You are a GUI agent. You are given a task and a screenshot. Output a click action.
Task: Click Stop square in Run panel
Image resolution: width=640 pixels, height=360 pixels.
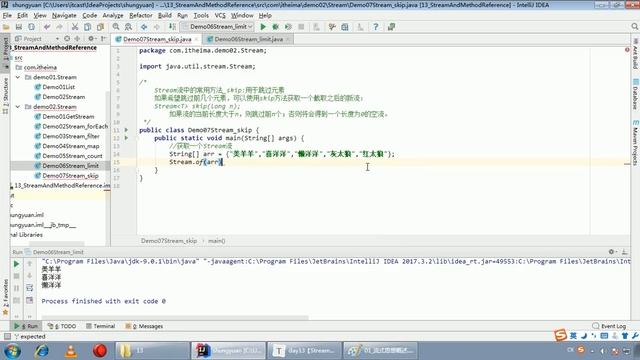[16, 276]
